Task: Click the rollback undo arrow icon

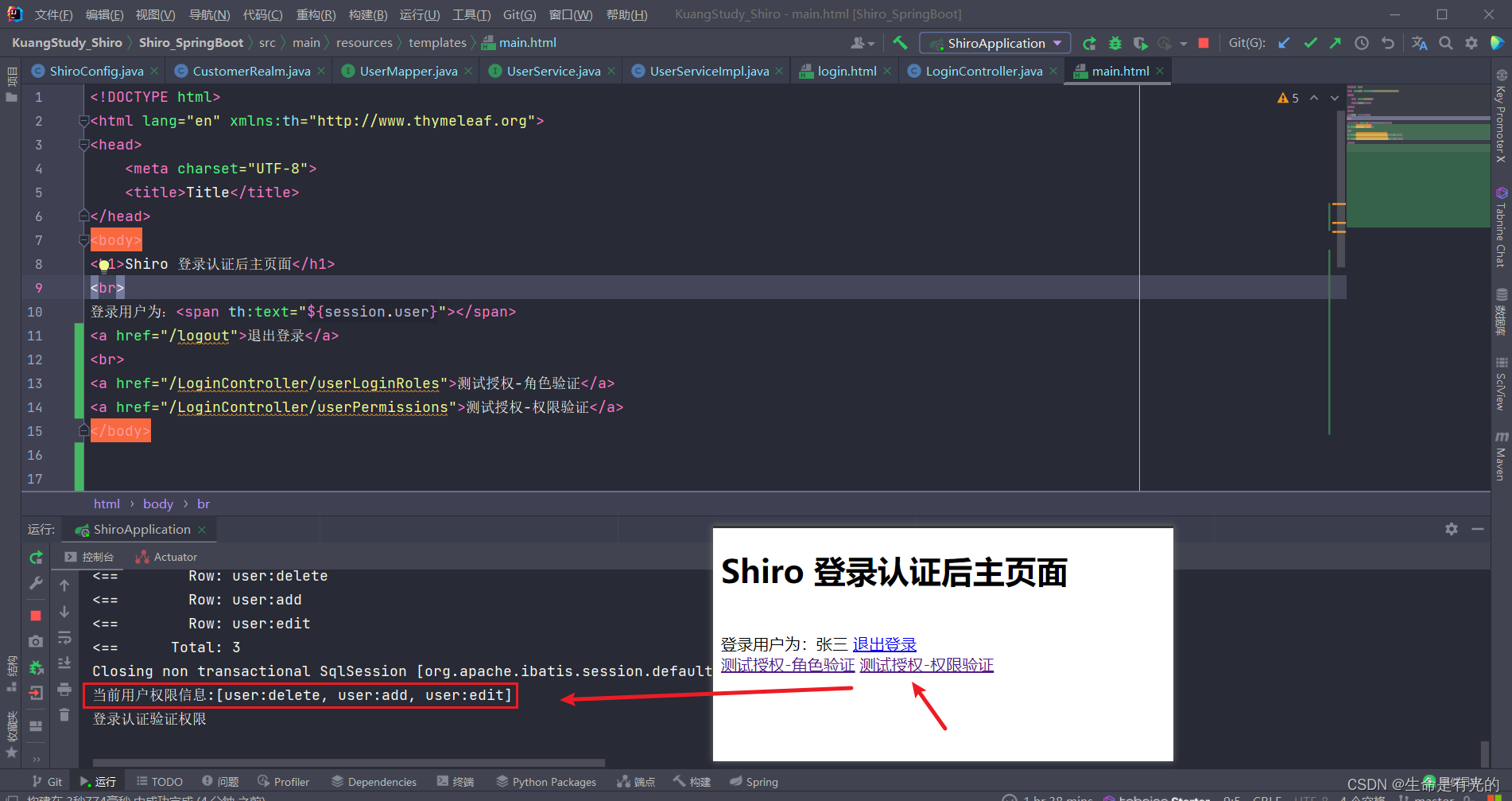Action: pos(1388,43)
